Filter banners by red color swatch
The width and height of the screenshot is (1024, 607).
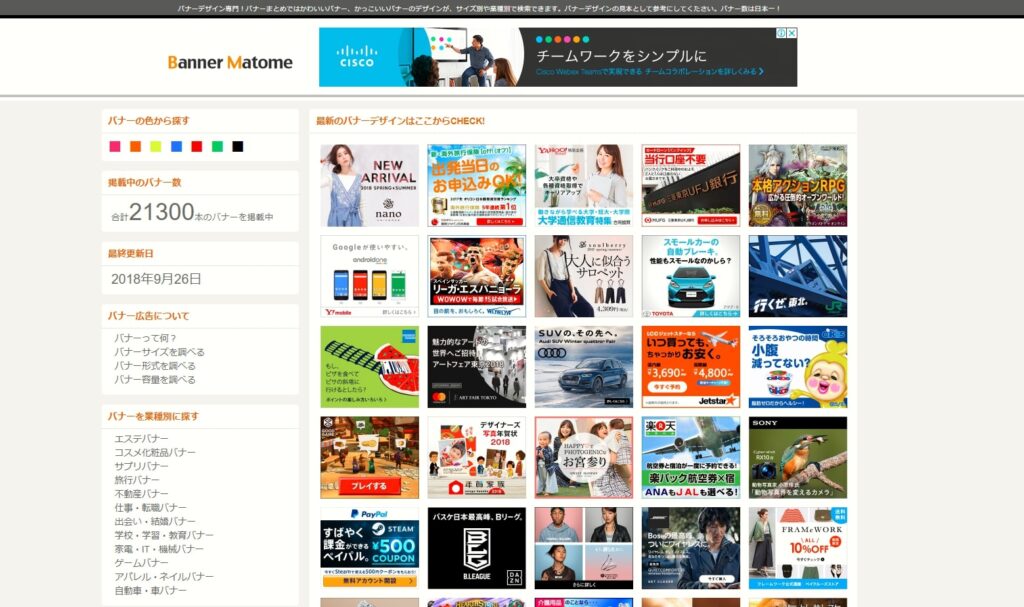pos(197,146)
